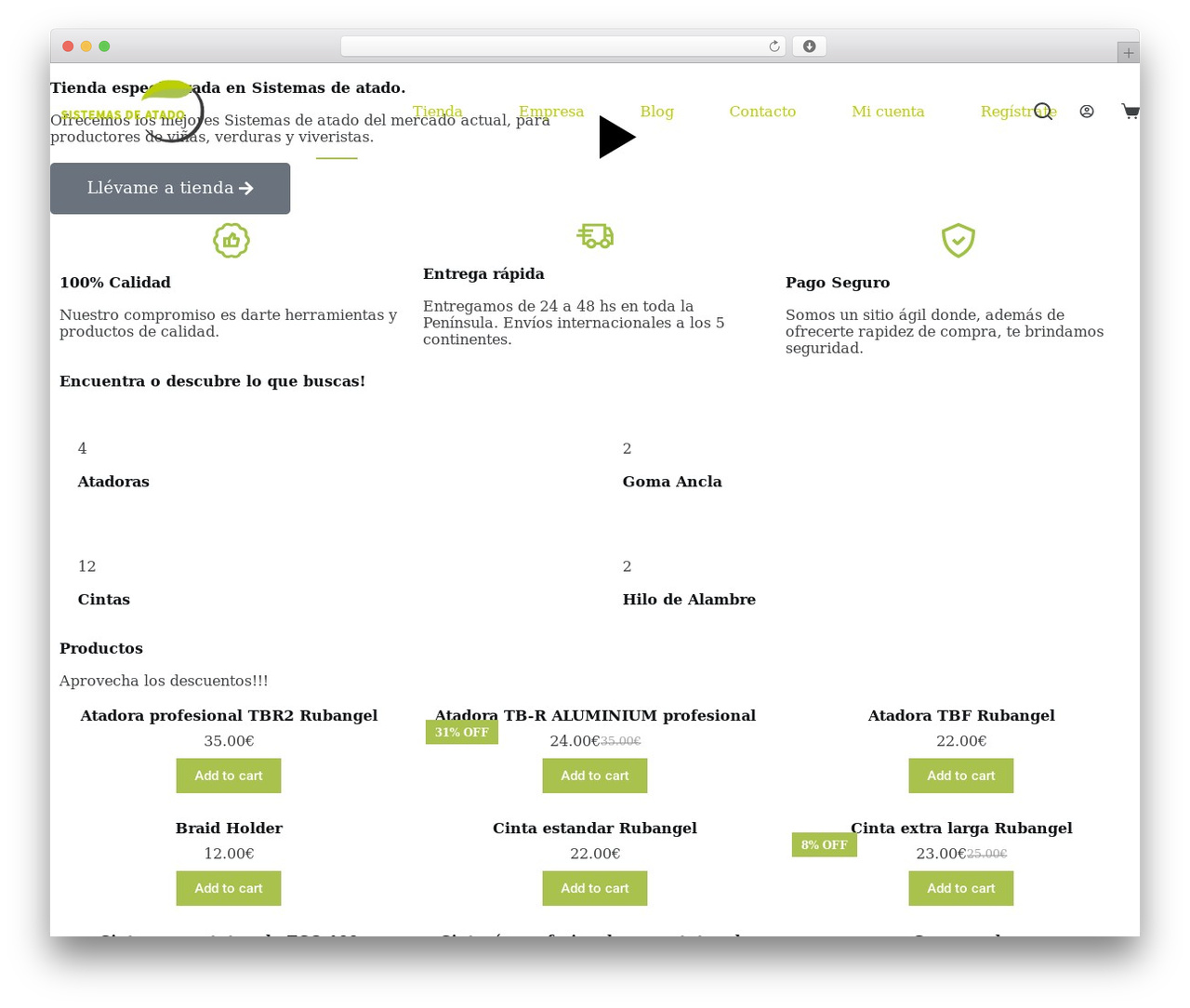Reload the page with the refresh icon

point(774,46)
